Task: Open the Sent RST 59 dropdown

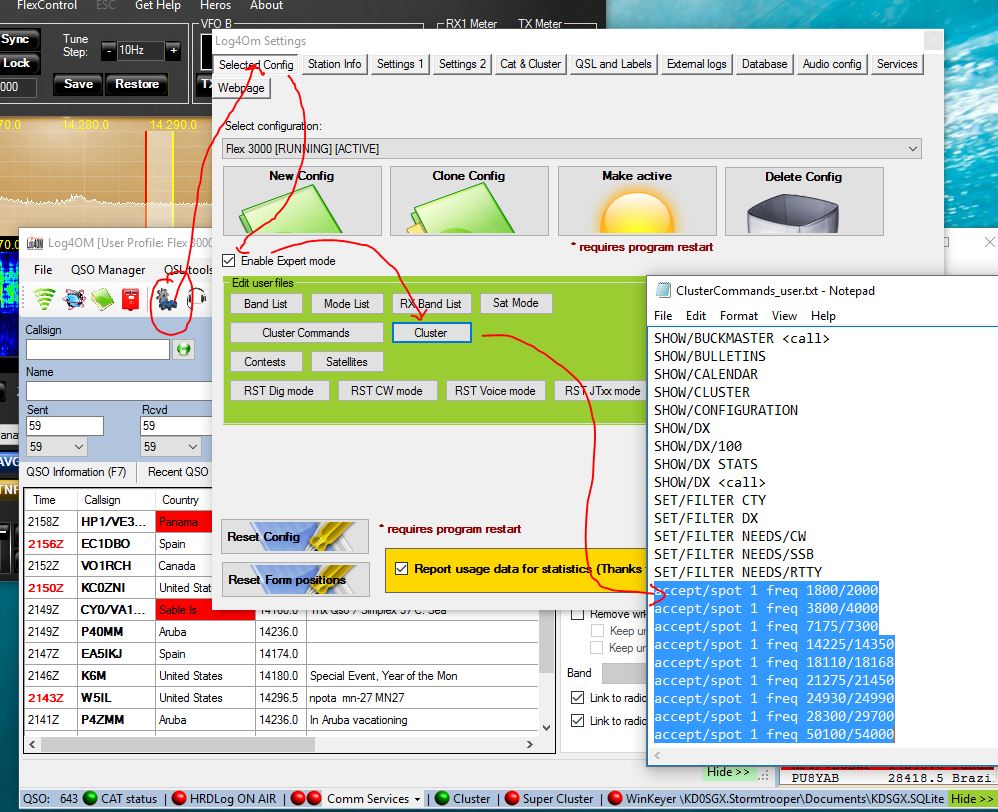Action: click(56, 447)
